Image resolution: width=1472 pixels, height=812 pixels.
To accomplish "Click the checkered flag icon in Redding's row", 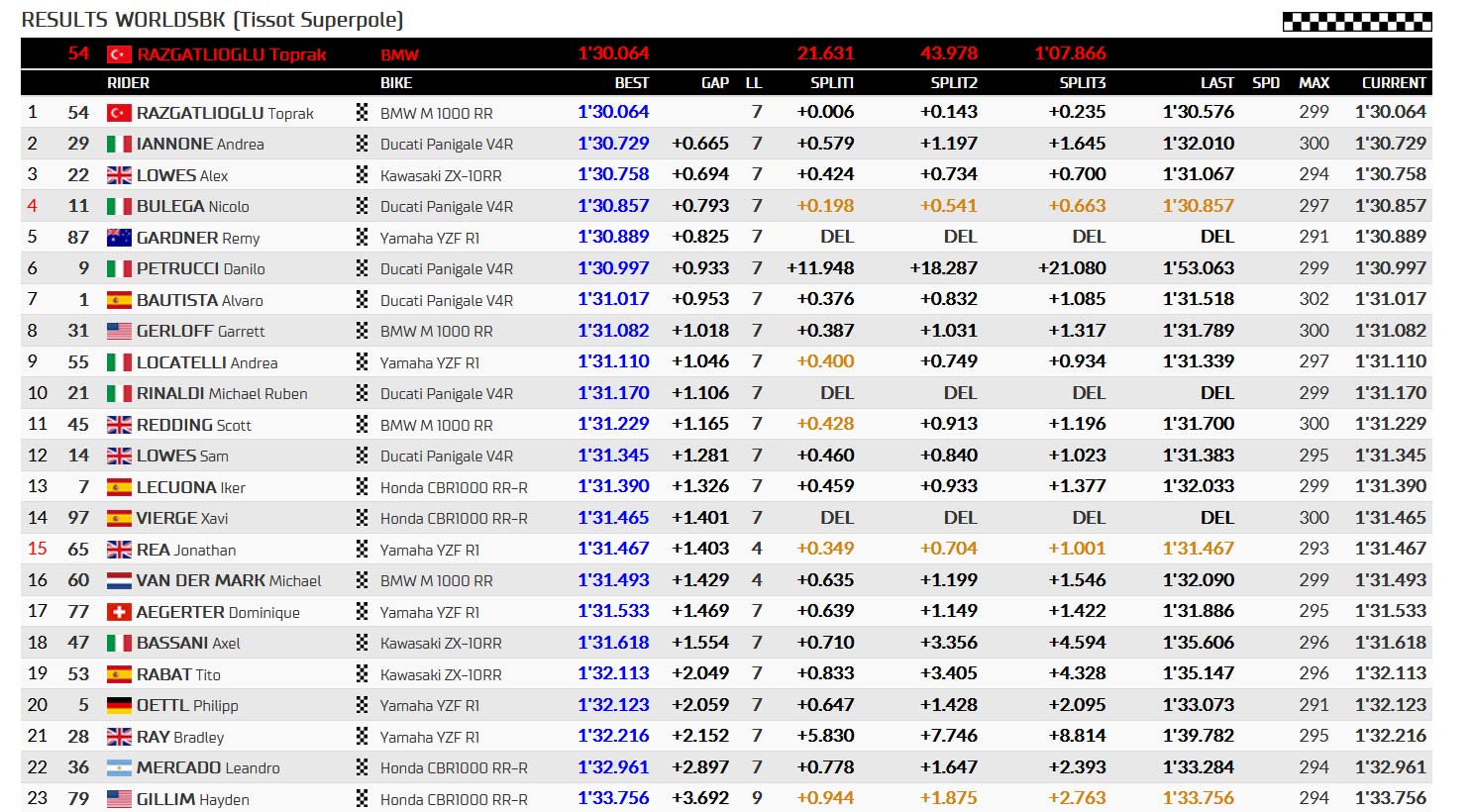I will pos(362,425).
